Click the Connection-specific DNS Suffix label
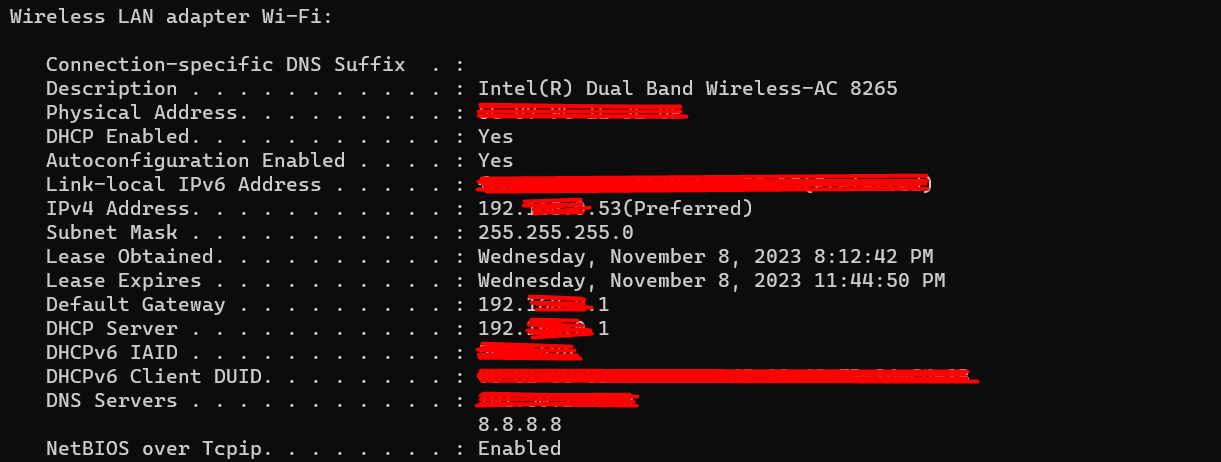 (x=225, y=65)
